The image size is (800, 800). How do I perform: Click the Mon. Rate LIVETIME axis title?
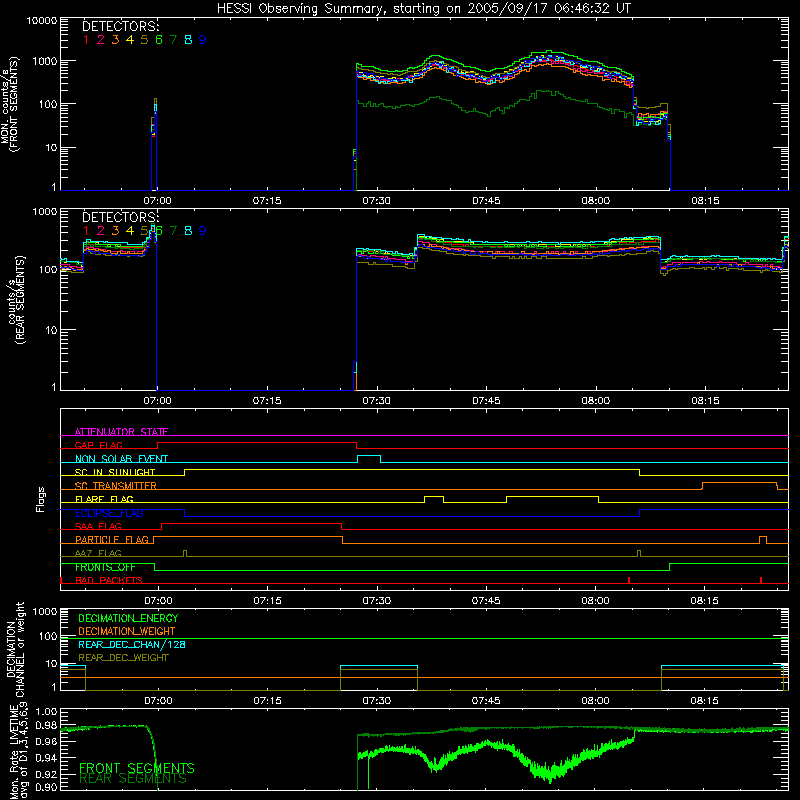(x=18, y=751)
